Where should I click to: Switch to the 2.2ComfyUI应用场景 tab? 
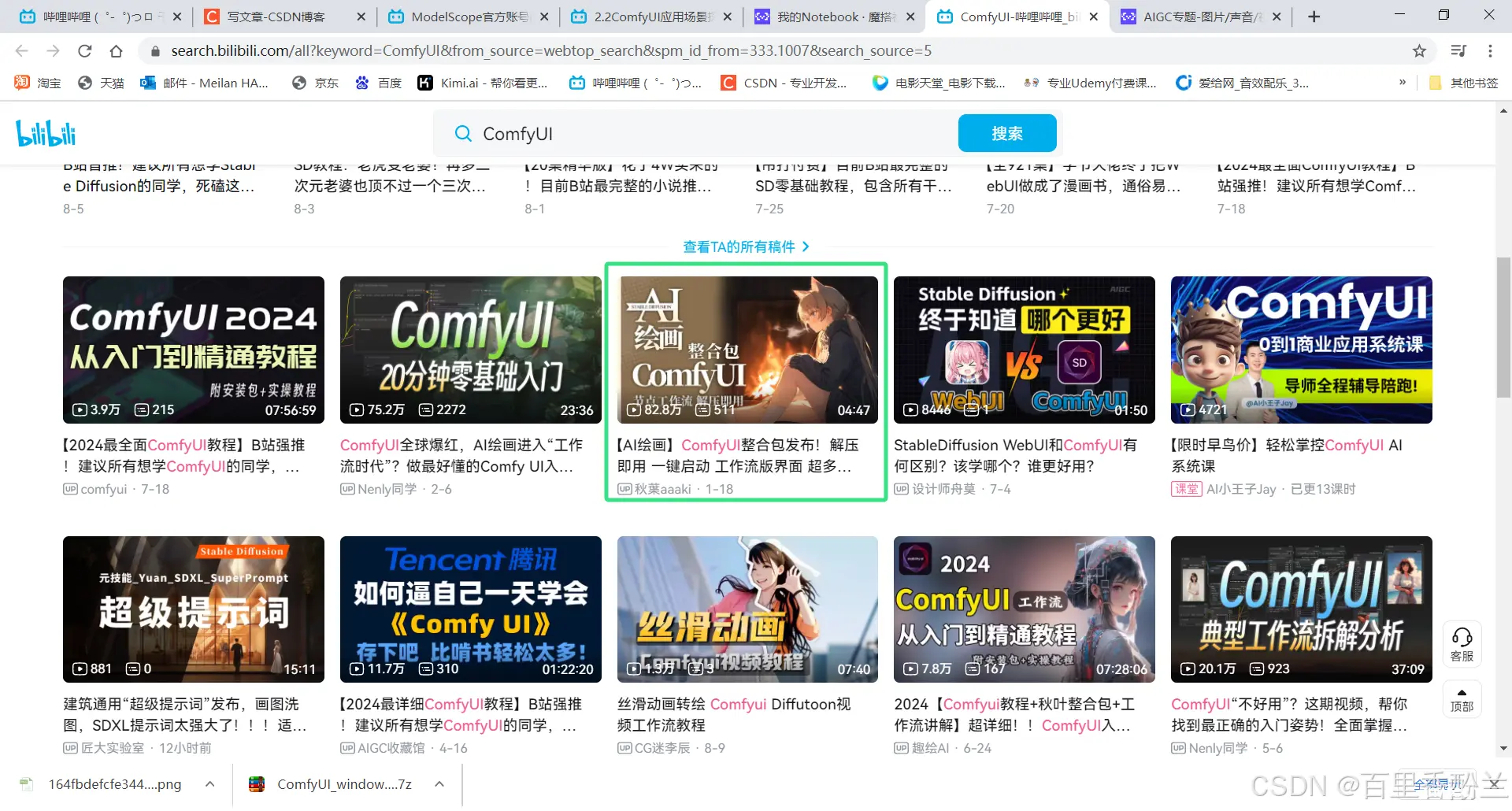(x=652, y=17)
